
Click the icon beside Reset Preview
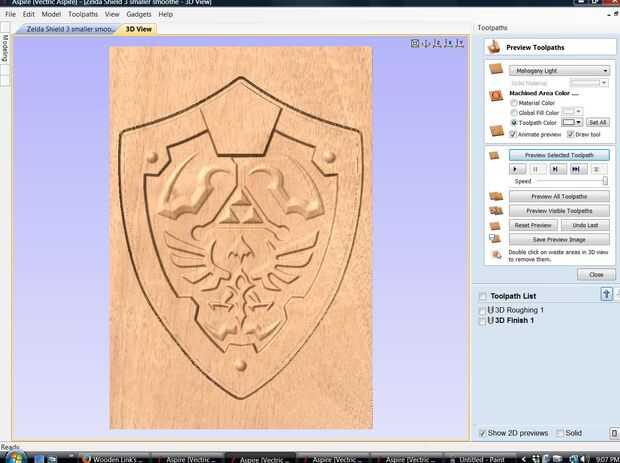[x=495, y=225]
